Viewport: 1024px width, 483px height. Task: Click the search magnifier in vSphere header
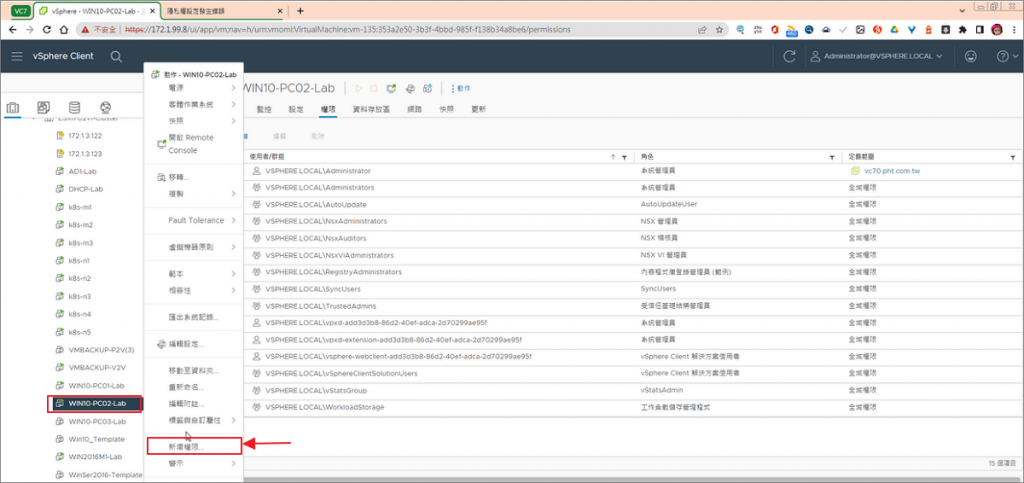coord(116,56)
